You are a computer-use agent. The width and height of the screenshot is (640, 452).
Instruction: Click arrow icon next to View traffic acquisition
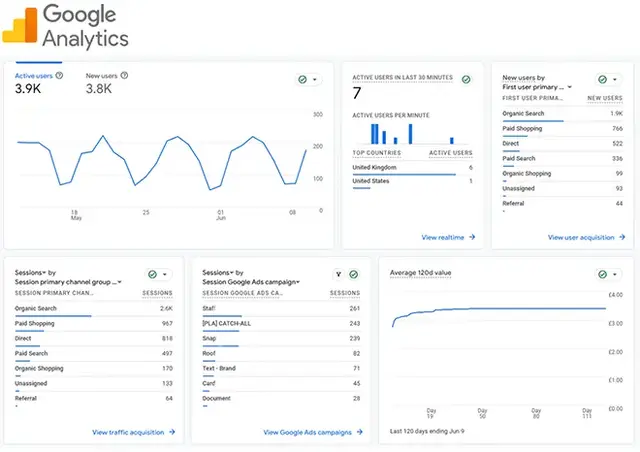(x=172, y=432)
